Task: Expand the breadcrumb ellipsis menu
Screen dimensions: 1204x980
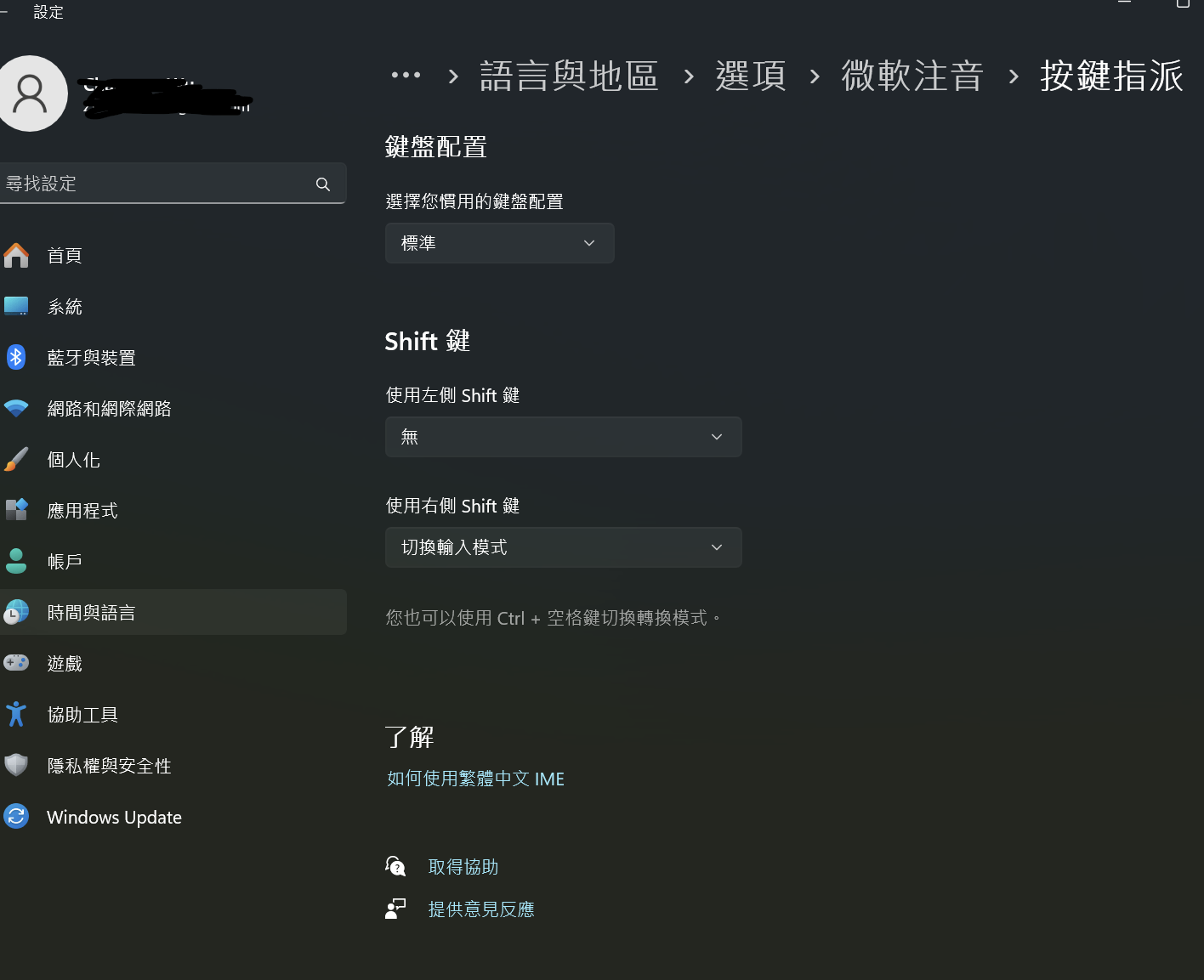Action: [406, 76]
